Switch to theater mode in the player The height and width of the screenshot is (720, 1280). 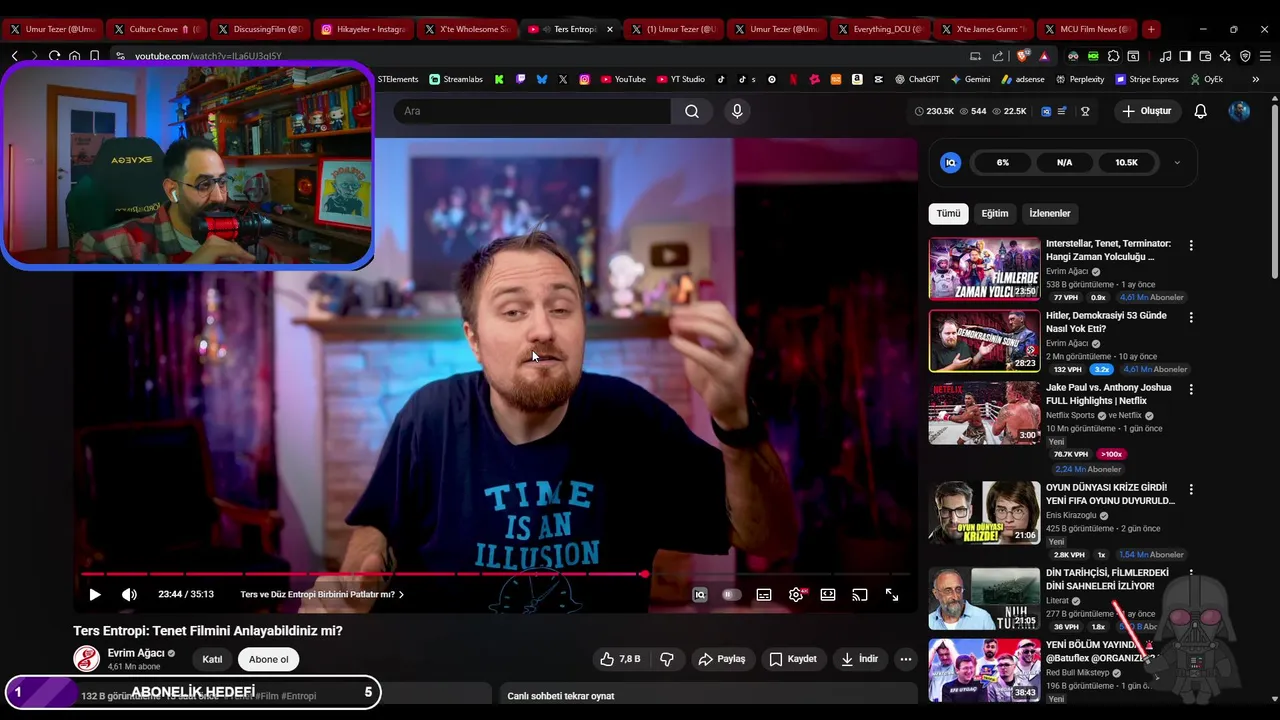click(828, 595)
